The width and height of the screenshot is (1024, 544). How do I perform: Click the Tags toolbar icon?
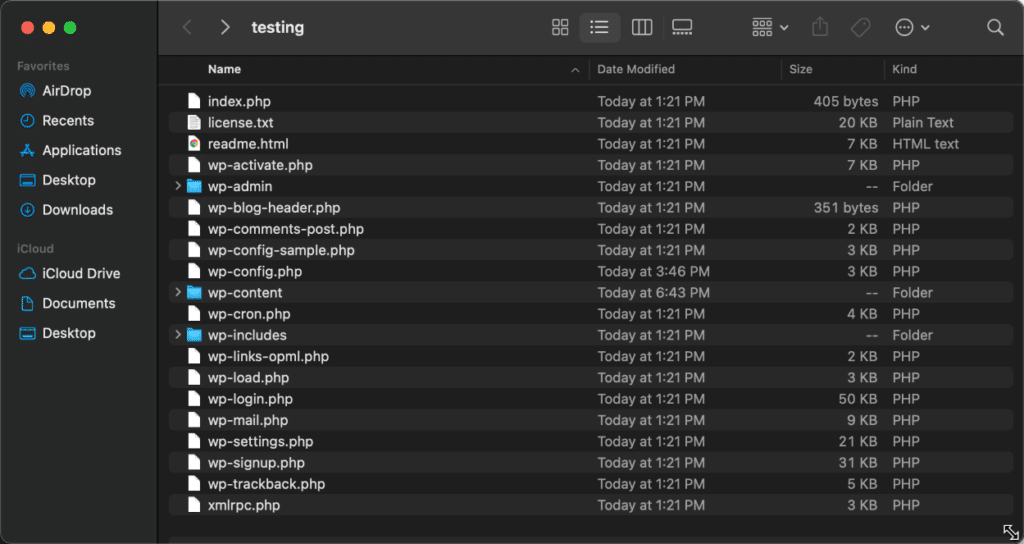coord(861,27)
